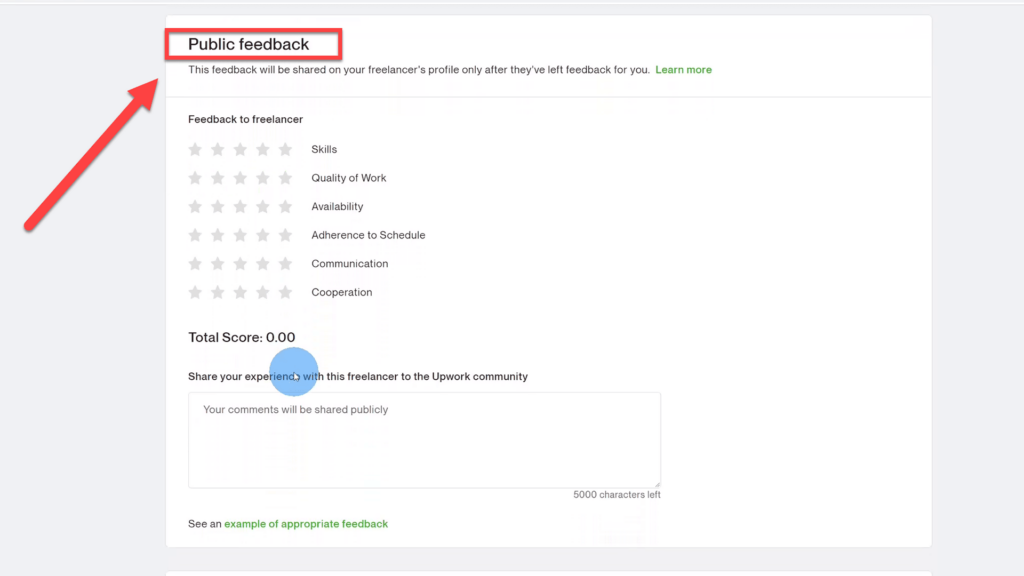1024x576 pixels.
Task: Set Quality of Work to two stars
Action: pos(217,178)
